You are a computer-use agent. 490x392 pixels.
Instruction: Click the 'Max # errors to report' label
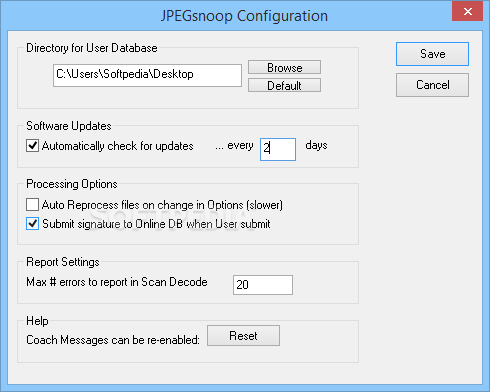pyautogui.click(x=117, y=282)
